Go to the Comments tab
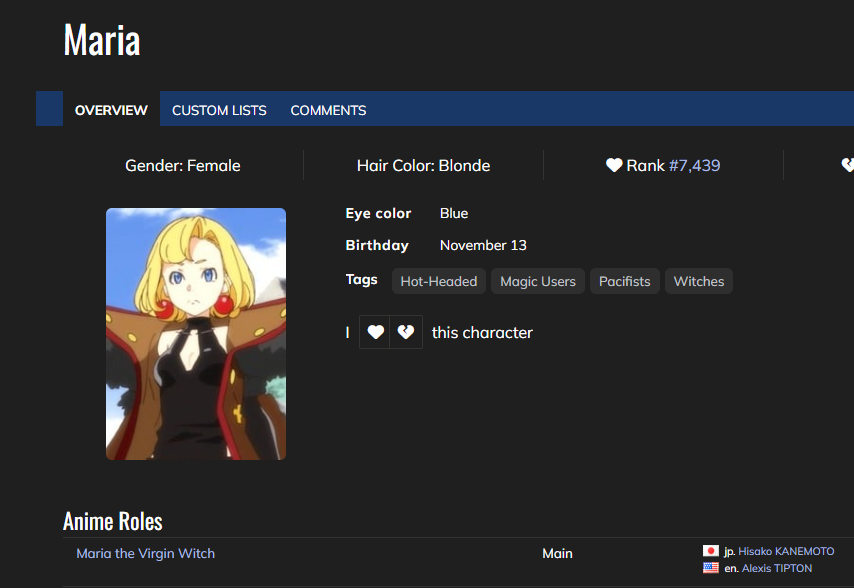 click(328, 110)
